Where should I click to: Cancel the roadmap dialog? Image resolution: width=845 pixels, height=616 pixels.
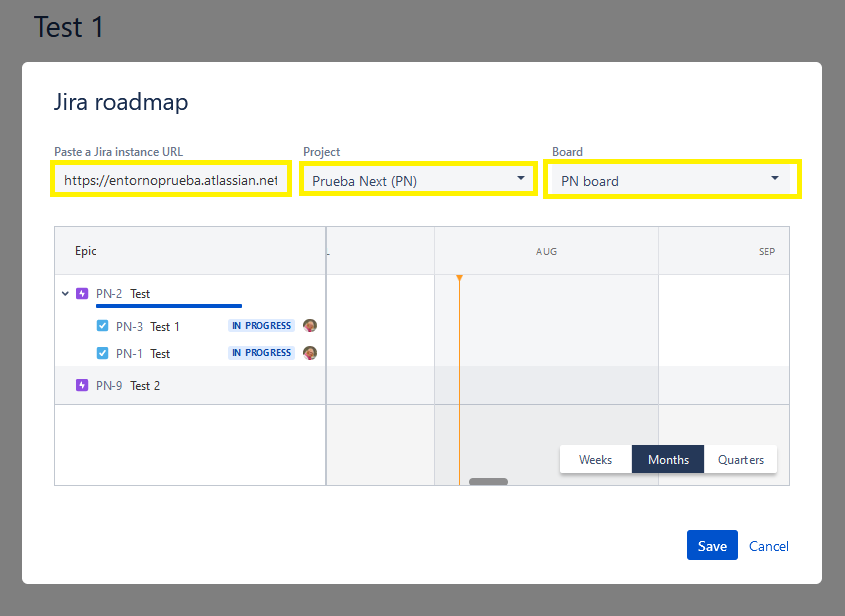click(768, 546)
